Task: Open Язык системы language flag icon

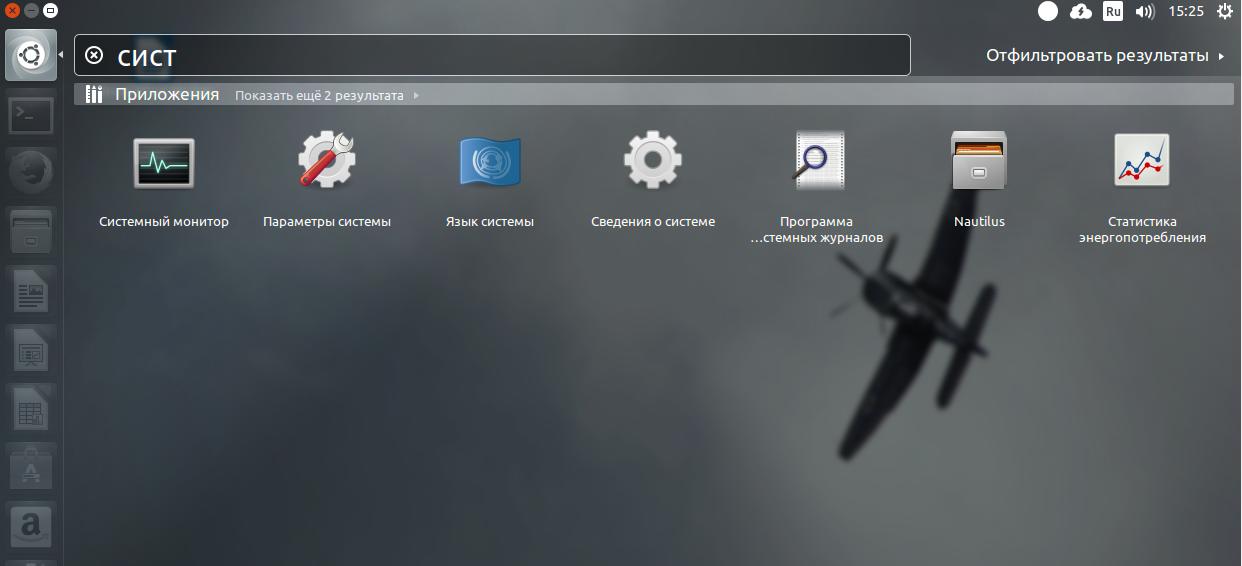Action: (490, 161)
